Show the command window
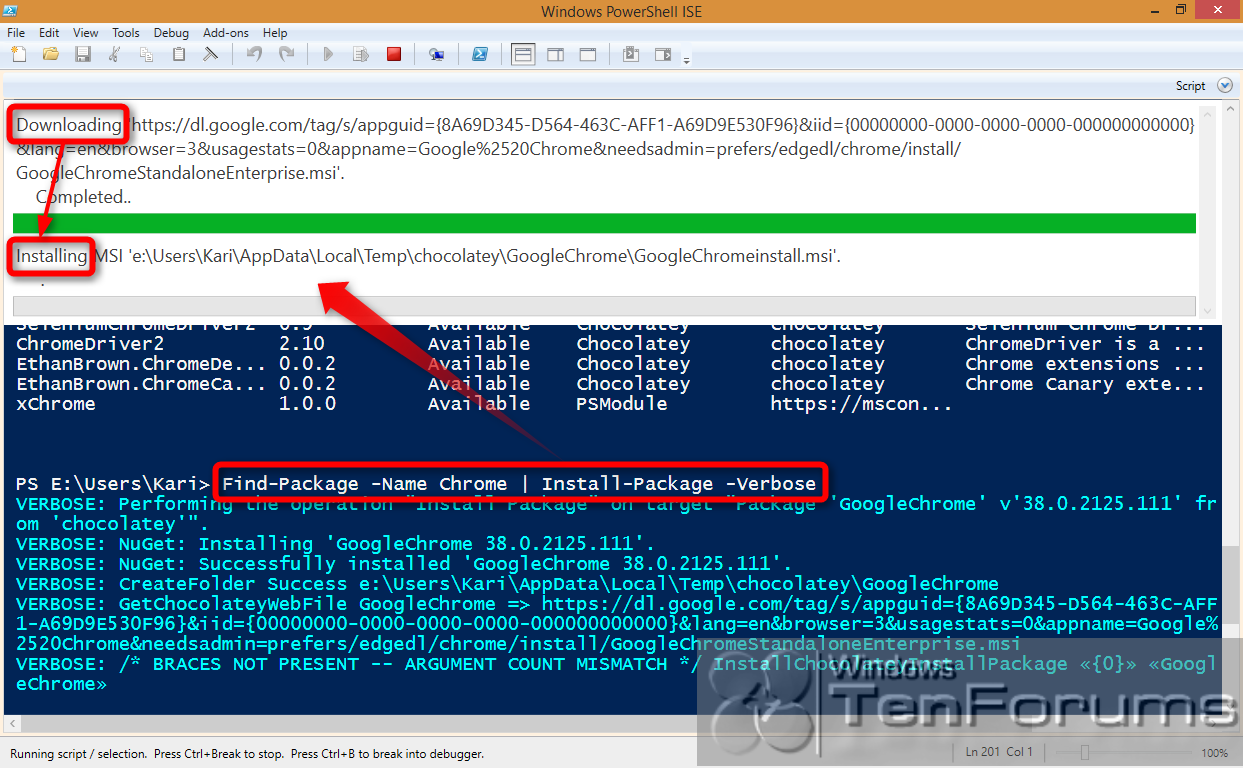This screenshot has height=768, width=1243. pyautogui.click(x=630, y=54)
